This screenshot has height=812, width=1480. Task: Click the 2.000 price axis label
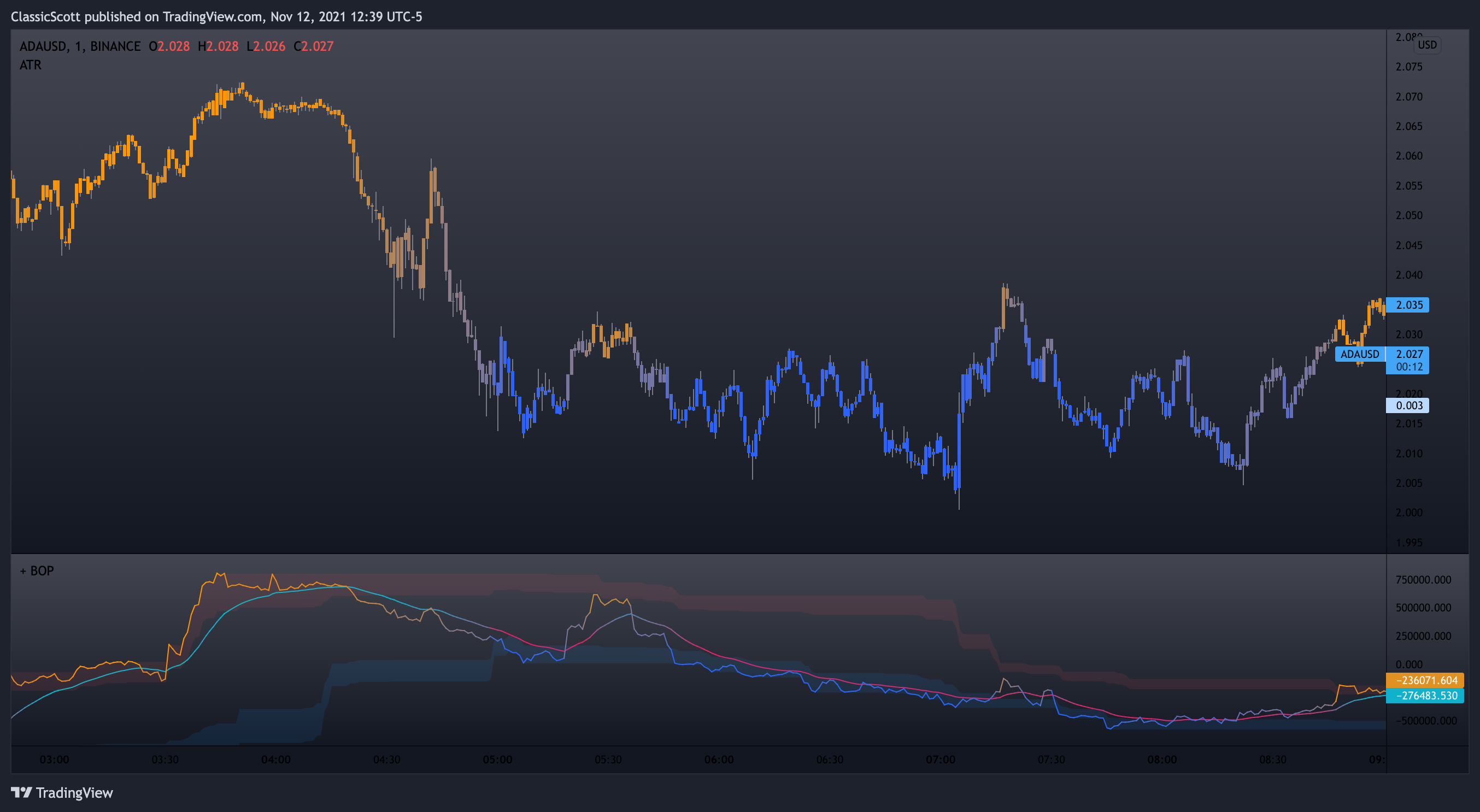coord(1409,513)
